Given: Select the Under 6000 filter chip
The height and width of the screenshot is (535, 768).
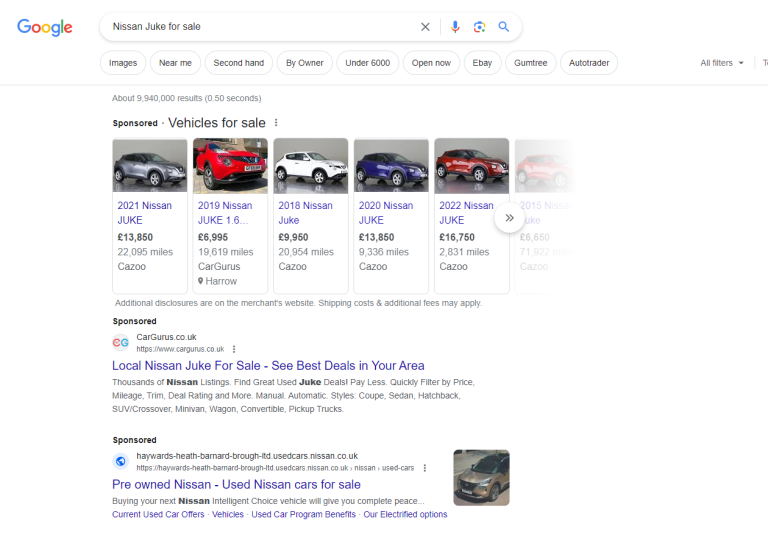Looking at the screenshot, I should point(368,63).
